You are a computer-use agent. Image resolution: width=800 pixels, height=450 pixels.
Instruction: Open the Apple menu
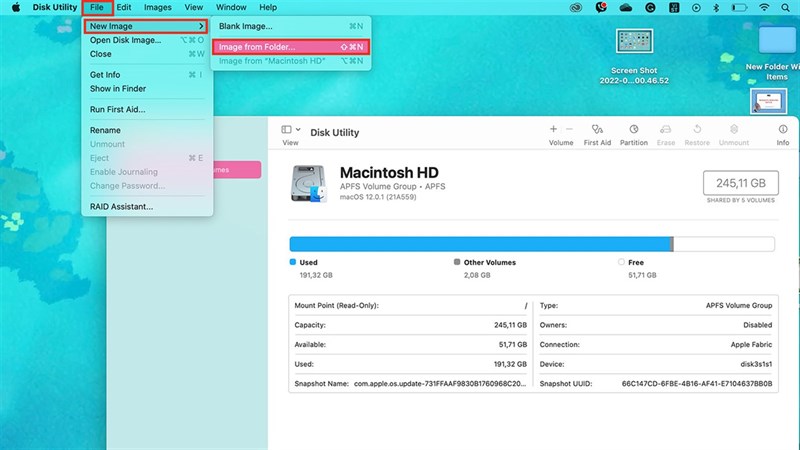[x=16, y=7]
